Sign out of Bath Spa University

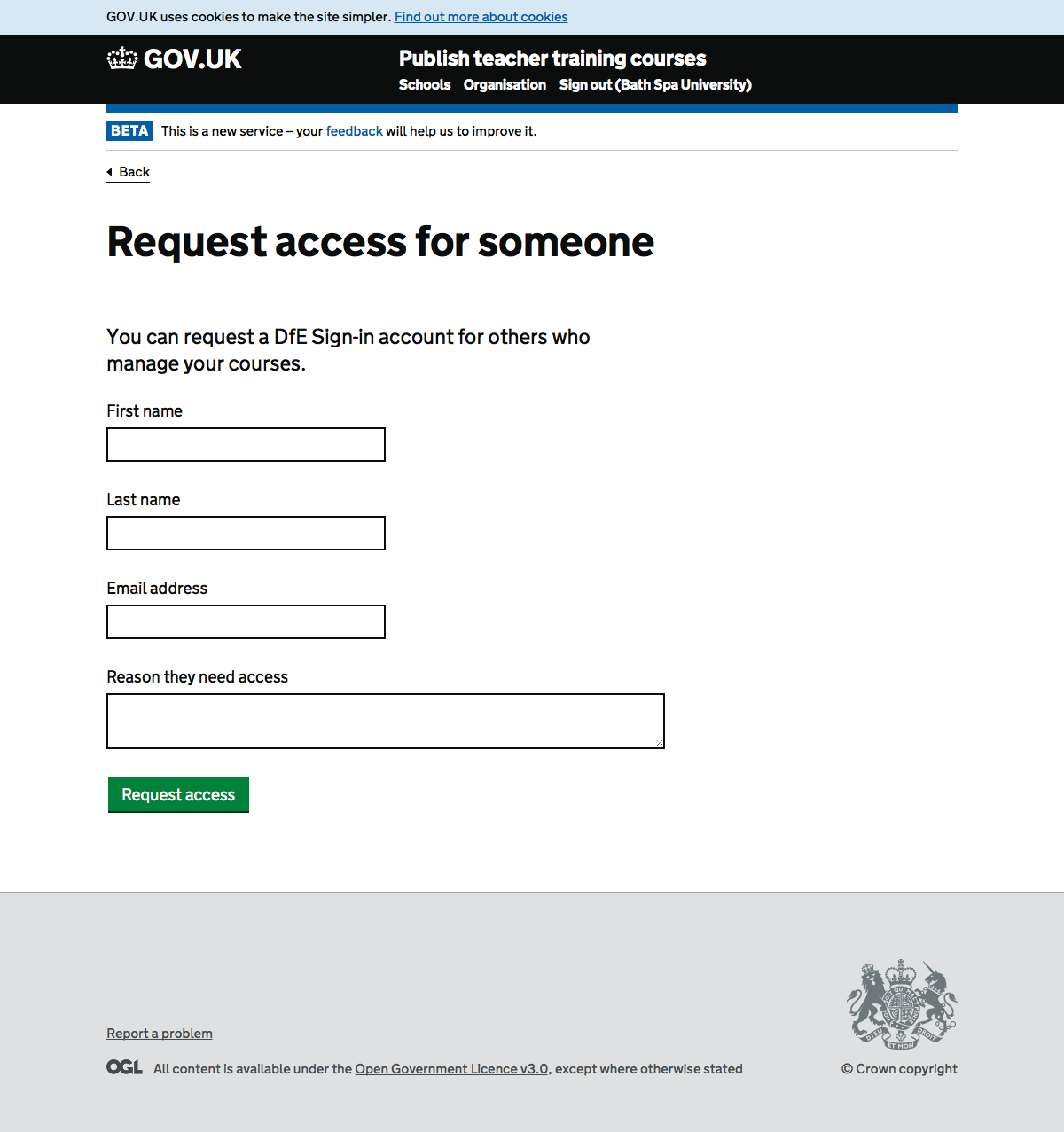pos(655,85)
